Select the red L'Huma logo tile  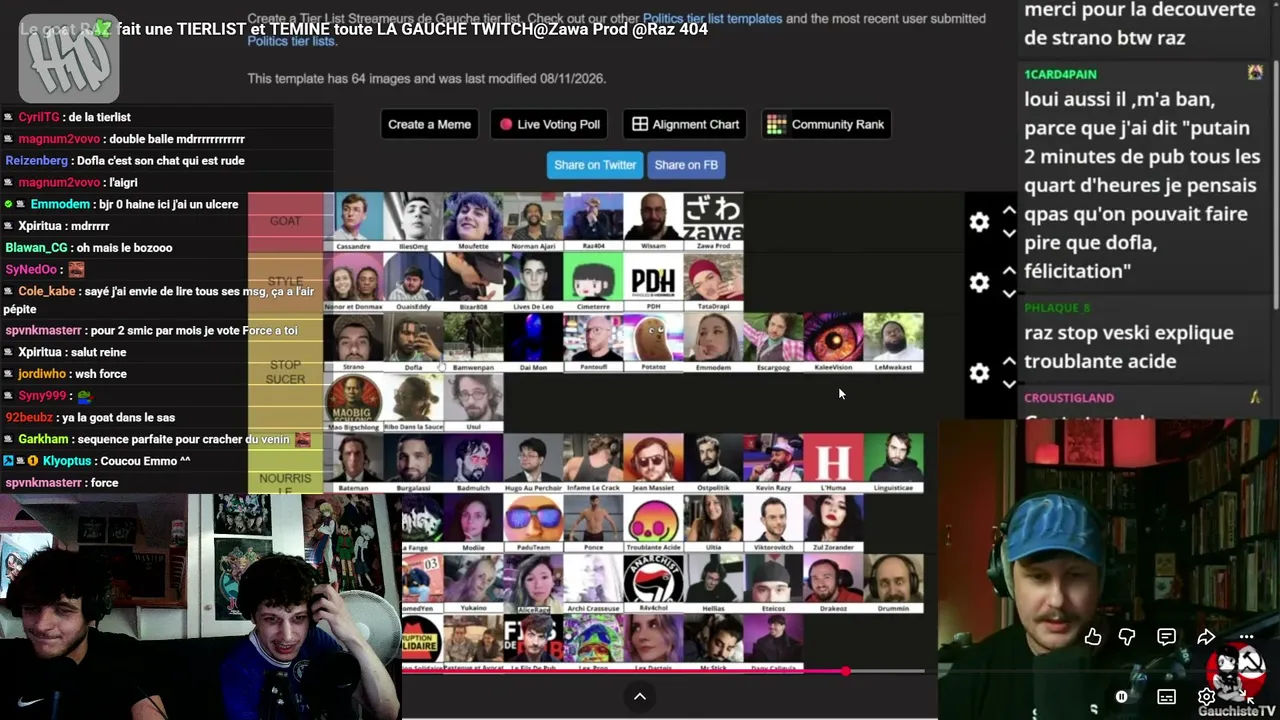(x=833, y=462)
